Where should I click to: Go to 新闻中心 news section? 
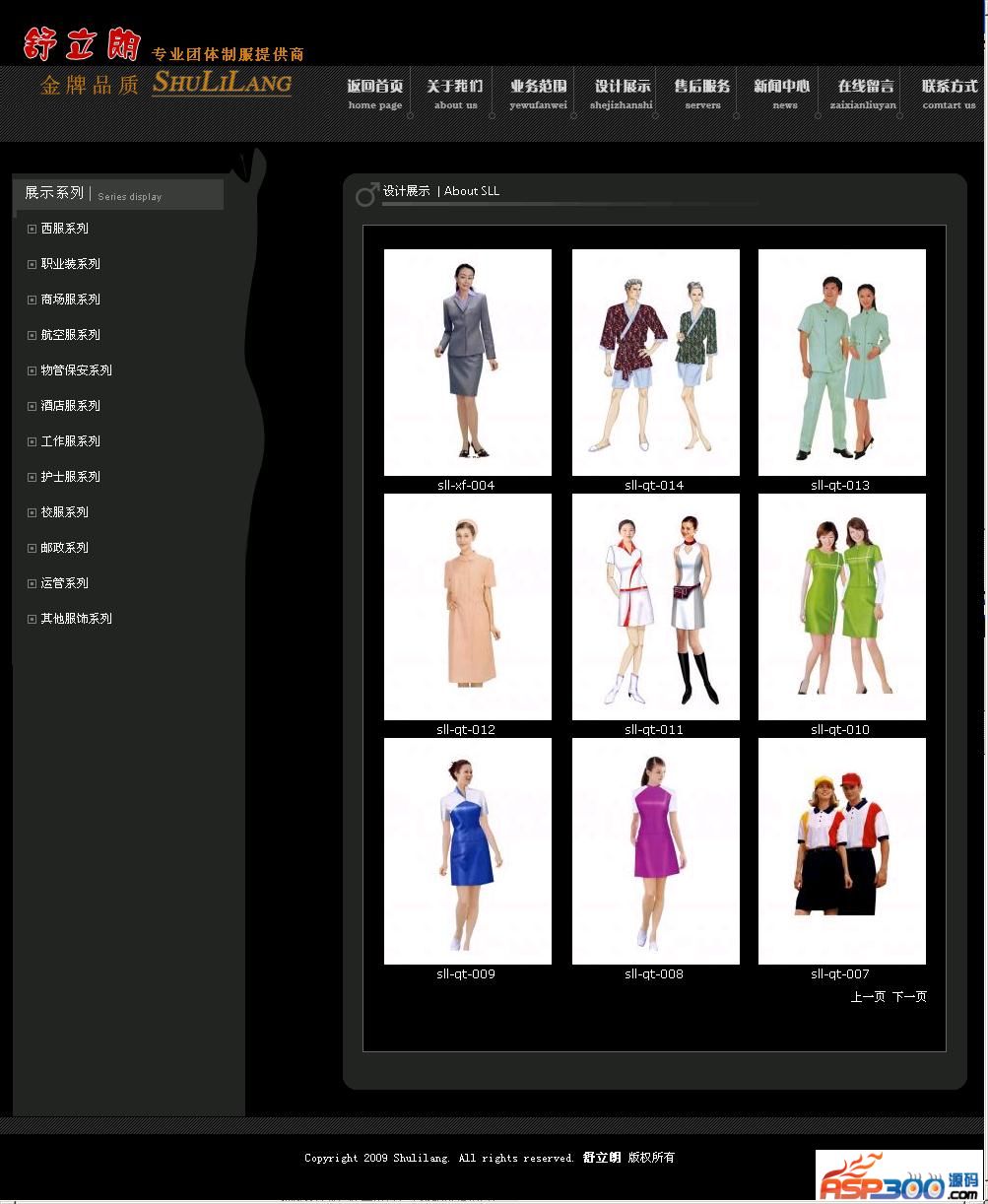click(x=782, y=94)
